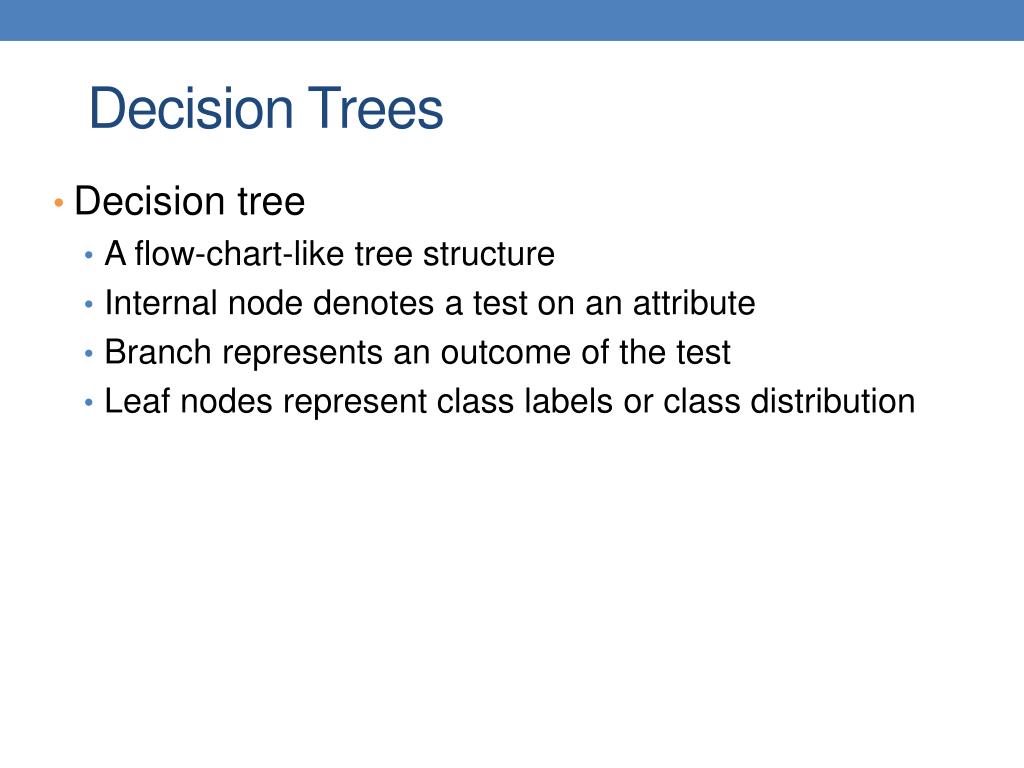Click "A flow-chart-like tree structure" line

[x=330, y=253]
